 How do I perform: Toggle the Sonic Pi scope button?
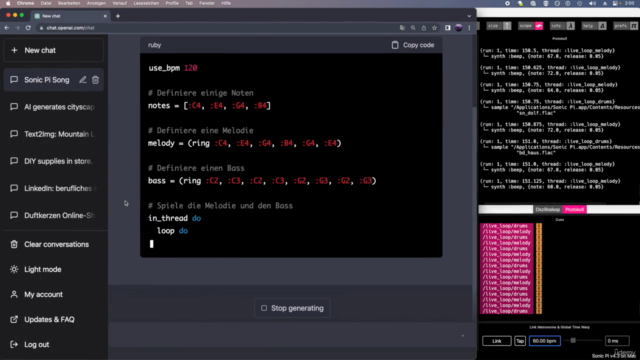click(x=531, y=26)
